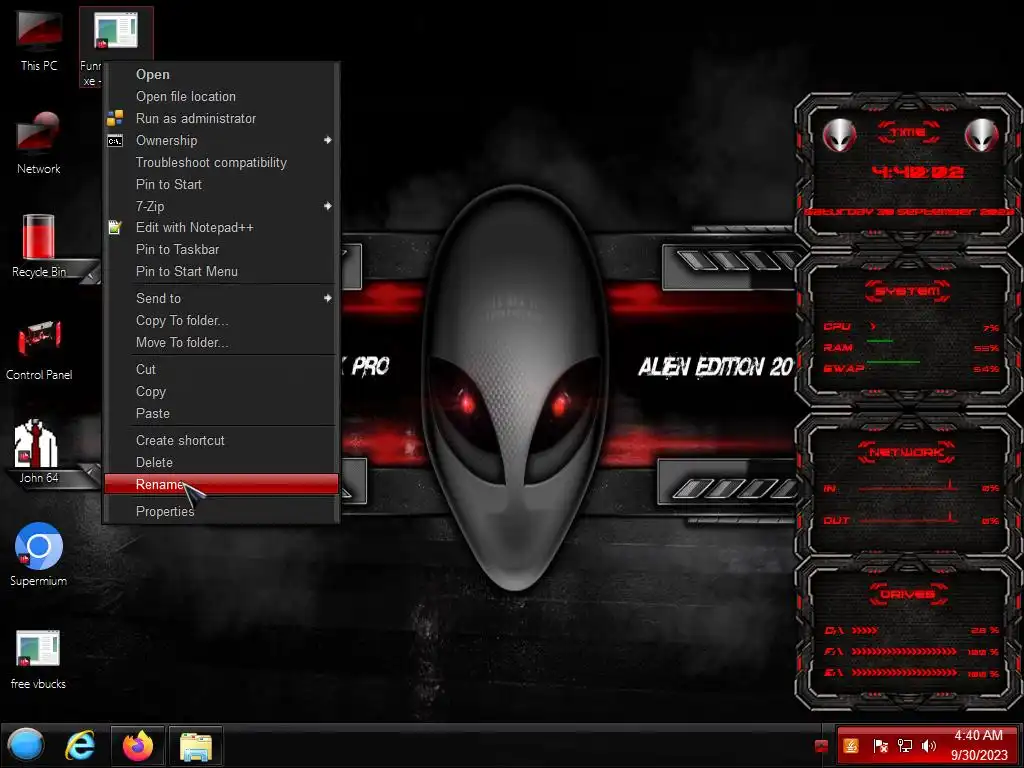The width and height of the screenshot is (1024, 768).
Task: Select the Supermium browser desktop icon
Action: click(39, 554)
